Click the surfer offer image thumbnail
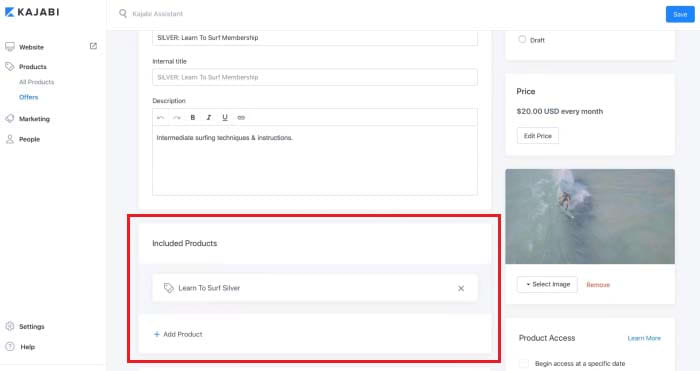This screenshot has height=371, width=700. click(x=590, y=217)
